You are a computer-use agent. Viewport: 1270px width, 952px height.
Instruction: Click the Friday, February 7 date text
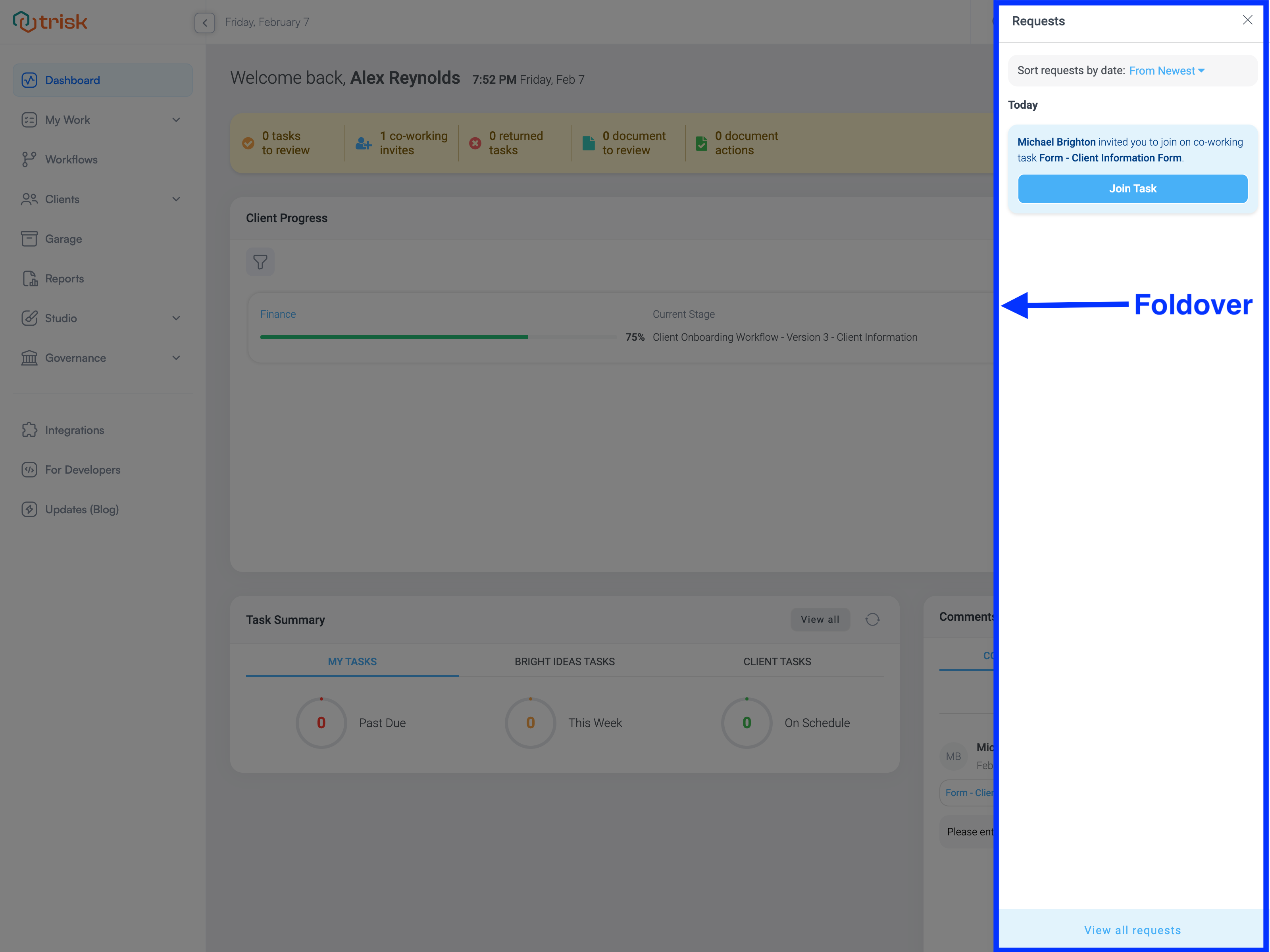click(267, 22)
